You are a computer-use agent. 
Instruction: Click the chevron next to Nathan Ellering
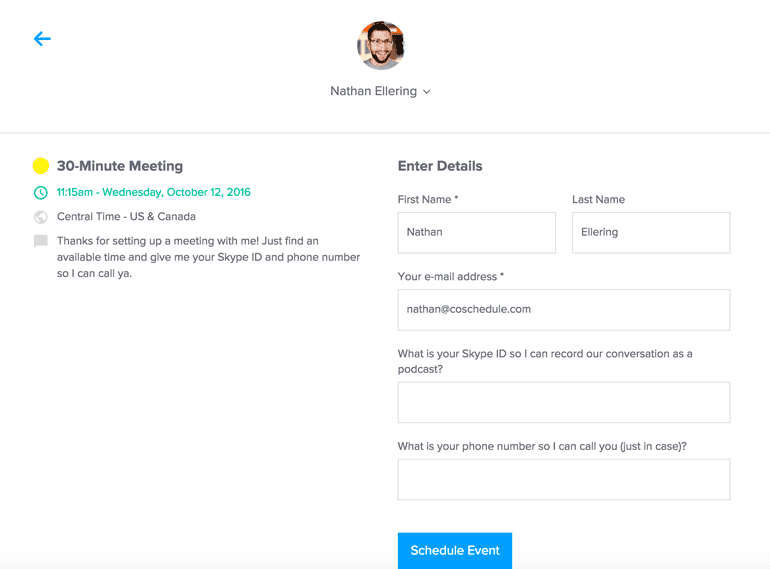click(427, 92)
